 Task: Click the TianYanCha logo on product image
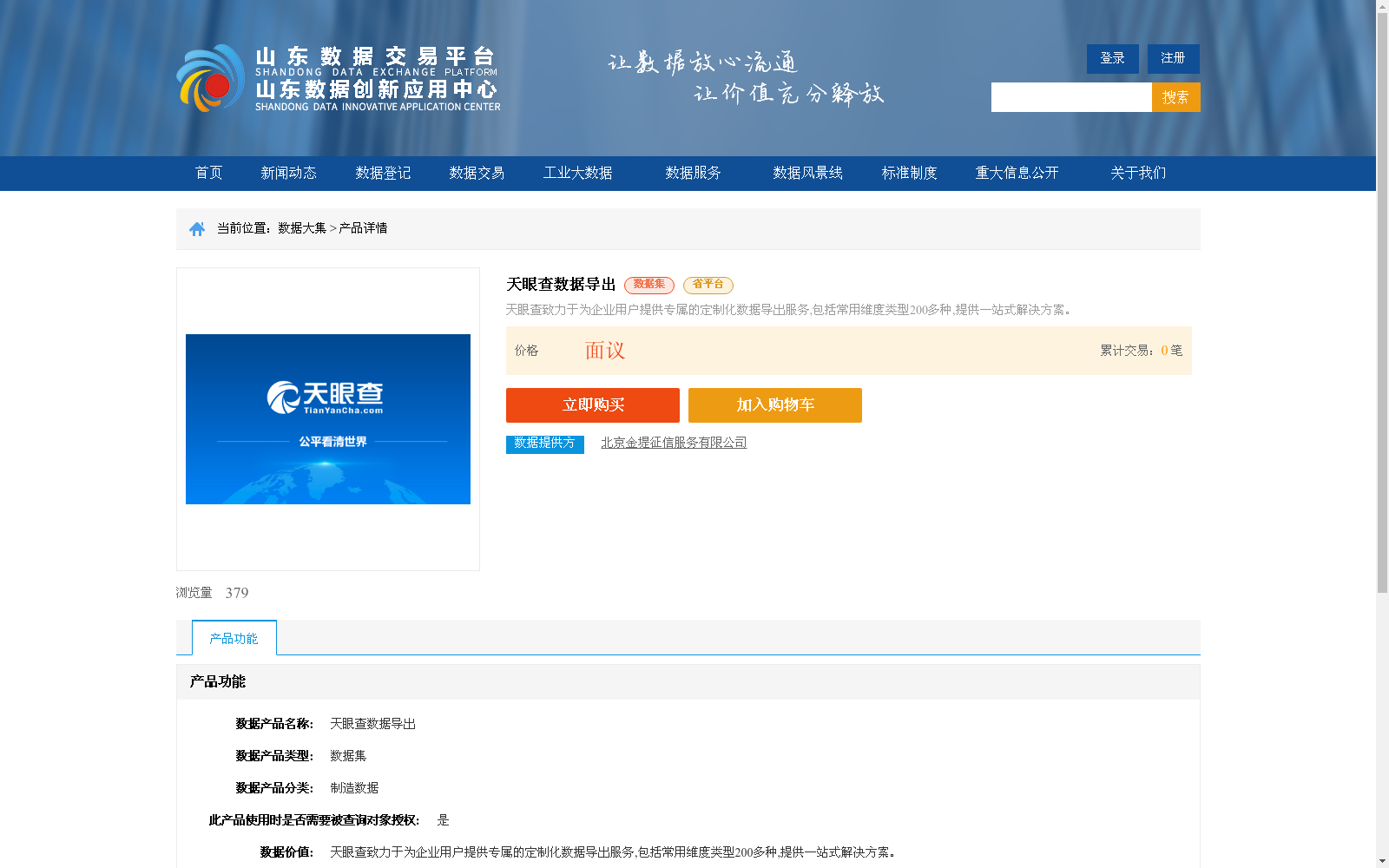tap(327, 398)
